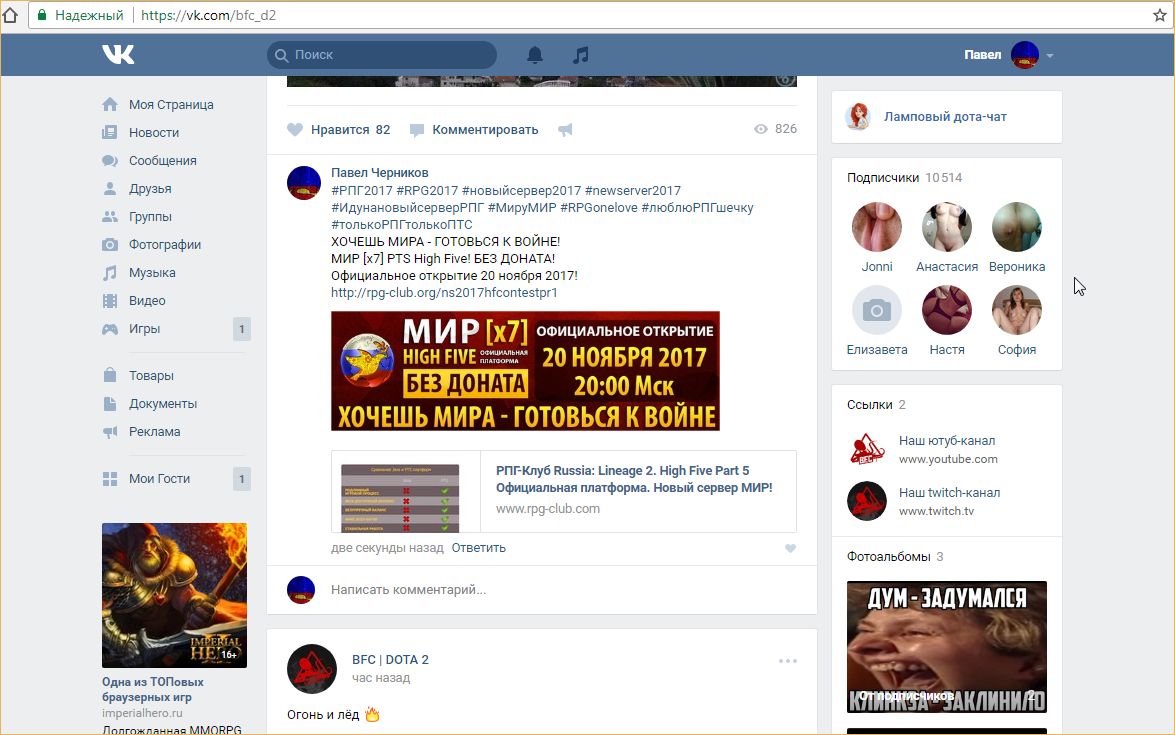Image resolution: width=1175 pixels, height=735 pixels.
Task: Open Павел Черников commenter name link
Action: coord(380,173)
